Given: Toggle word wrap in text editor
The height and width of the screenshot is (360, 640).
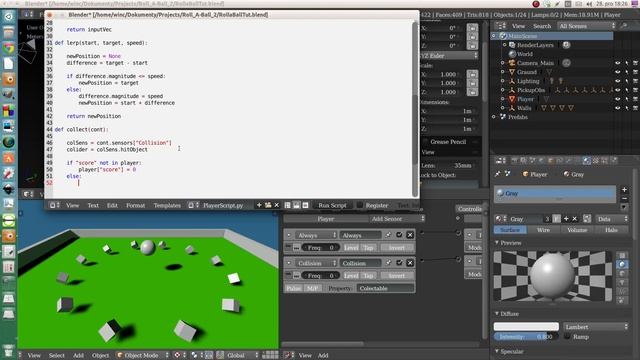Looking at the screenshot, I should pyautogui.click(x=296, y=205).
